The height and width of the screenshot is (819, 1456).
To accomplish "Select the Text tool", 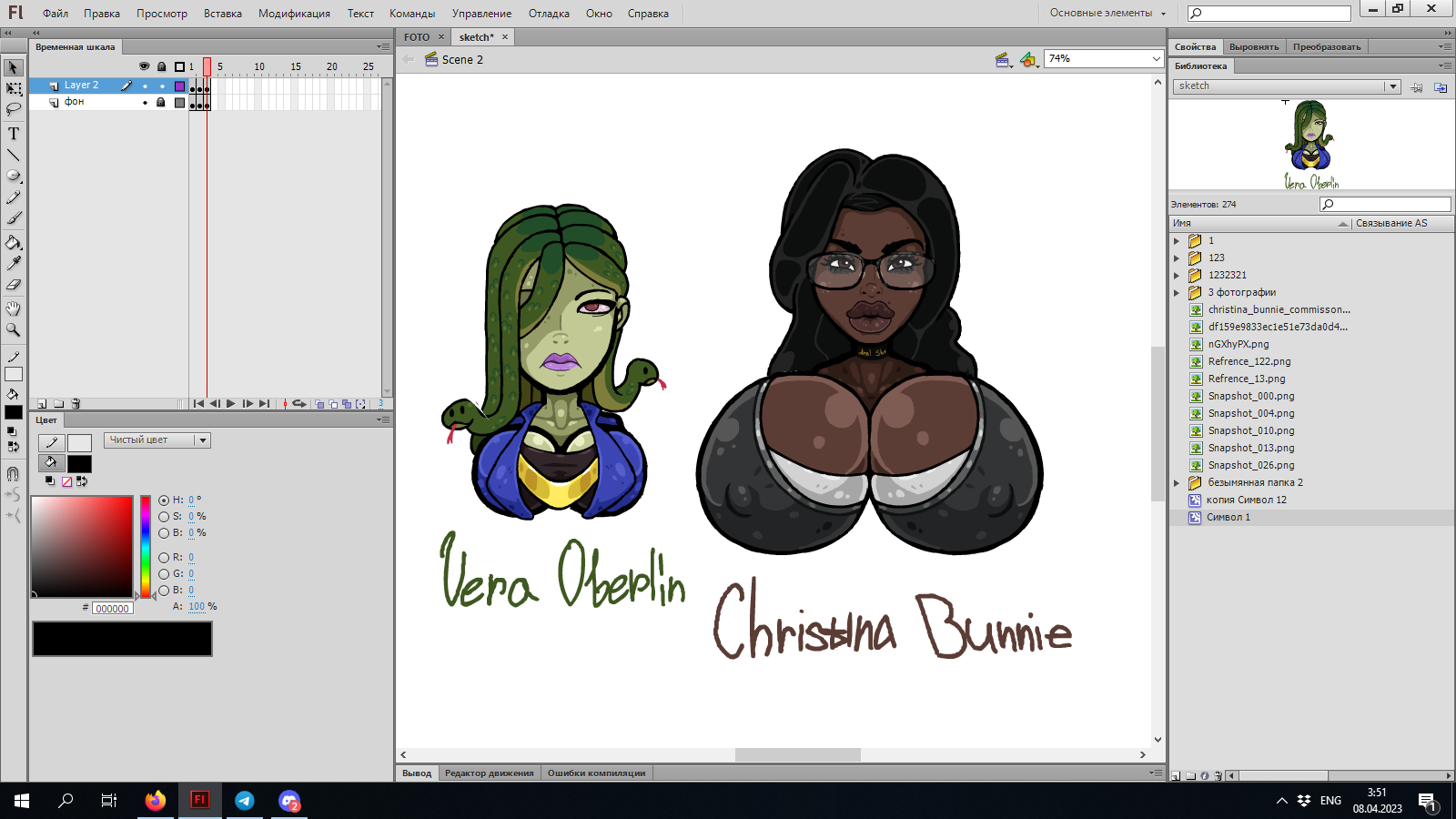I will pyautogui.click(x=13, y=133).
